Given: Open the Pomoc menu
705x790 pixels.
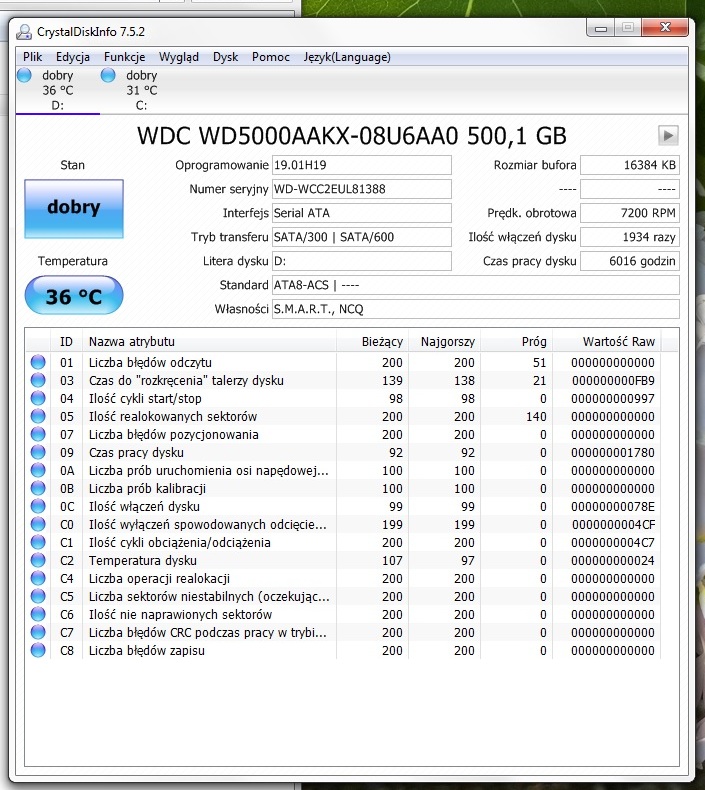Looking at the screenshot, I should pos(271,57).
